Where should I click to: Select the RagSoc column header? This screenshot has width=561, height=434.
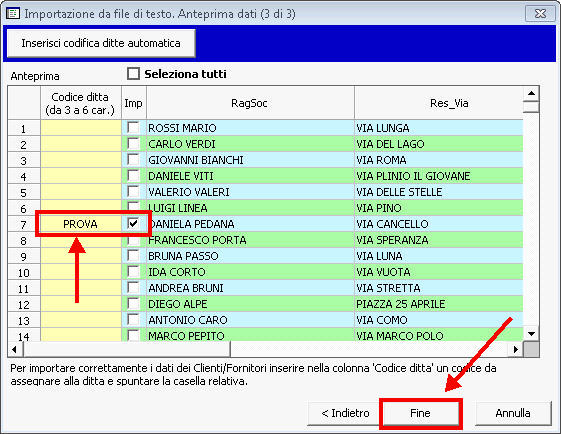tap(250, 103)
